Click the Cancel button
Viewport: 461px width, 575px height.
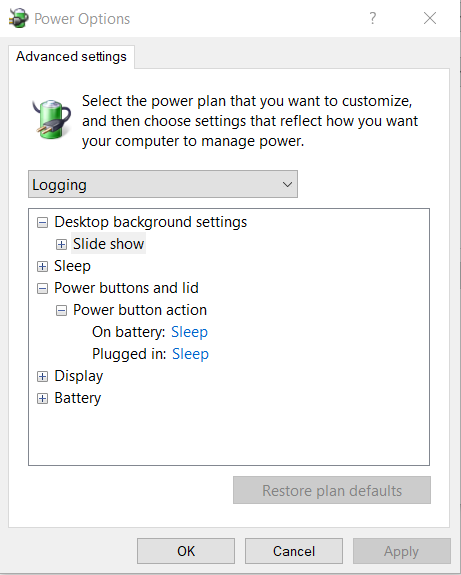point(294,551)
